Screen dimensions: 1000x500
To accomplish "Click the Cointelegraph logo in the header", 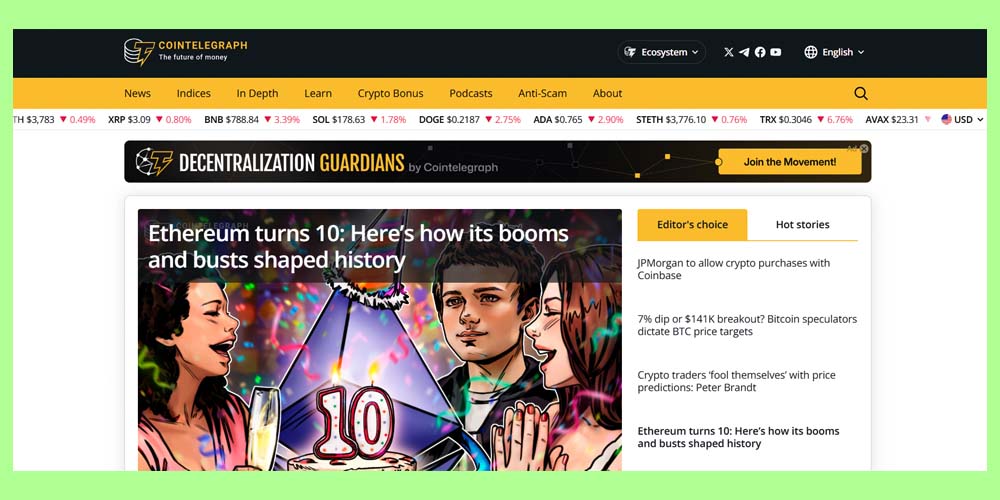I will [185, 52].
